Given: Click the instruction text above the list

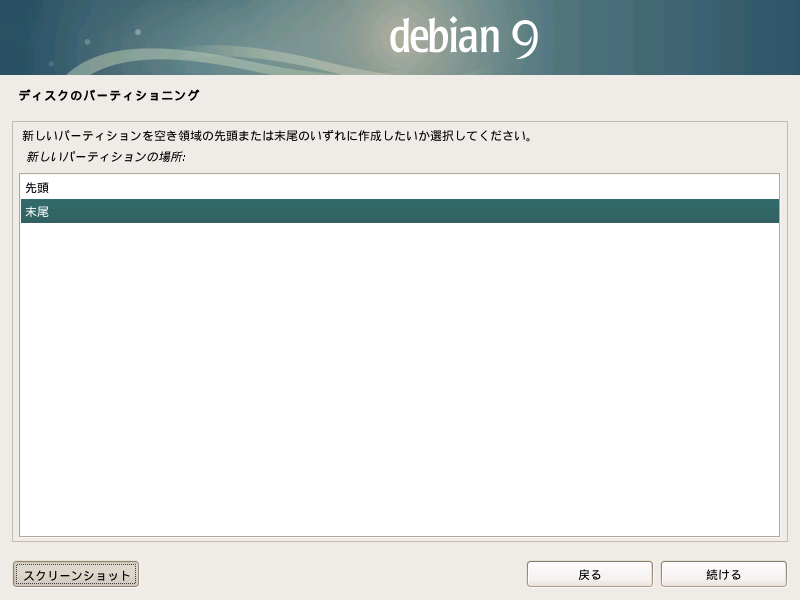Looking at the screenshot, I should tap(276, 135).
